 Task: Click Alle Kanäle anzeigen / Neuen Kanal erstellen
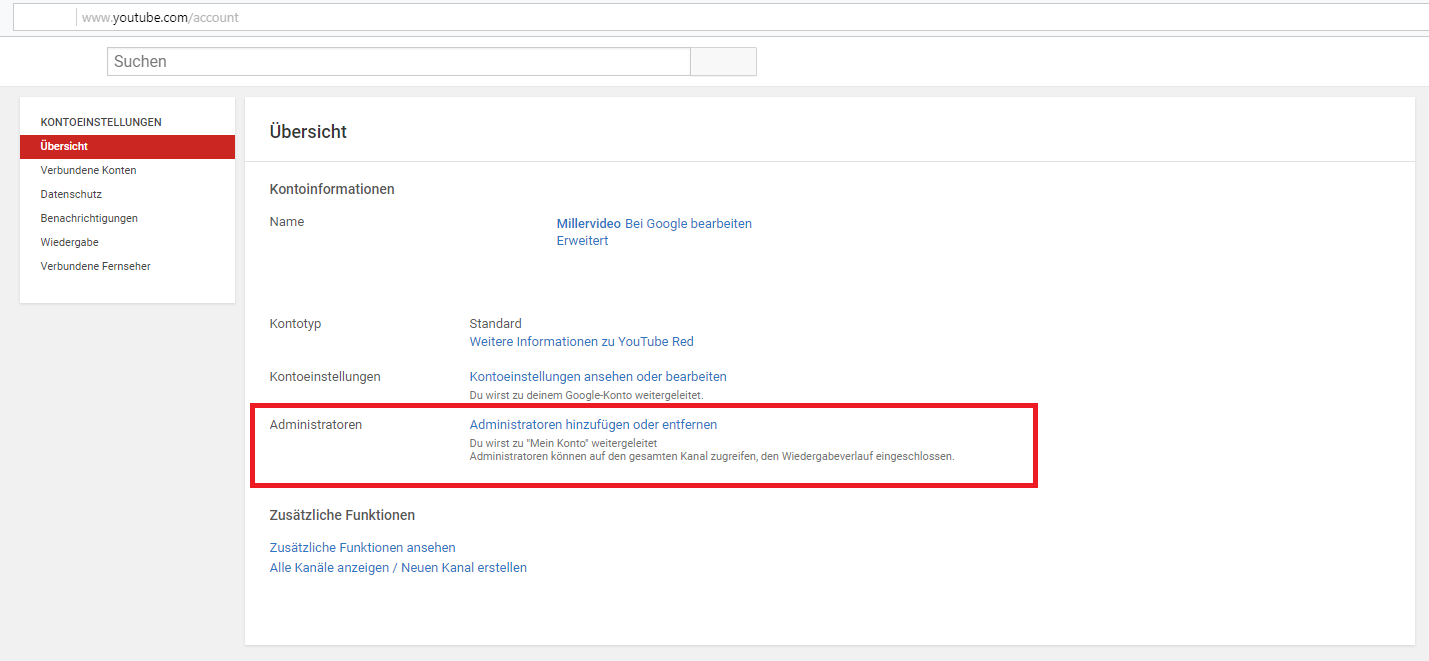coord(398,568)
